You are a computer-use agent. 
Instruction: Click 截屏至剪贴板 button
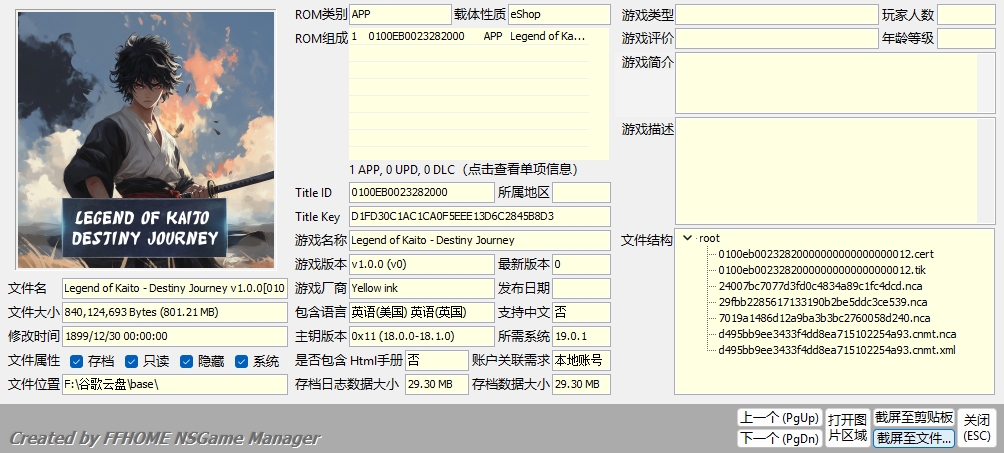pyautogui.click(x=914, y=417)
